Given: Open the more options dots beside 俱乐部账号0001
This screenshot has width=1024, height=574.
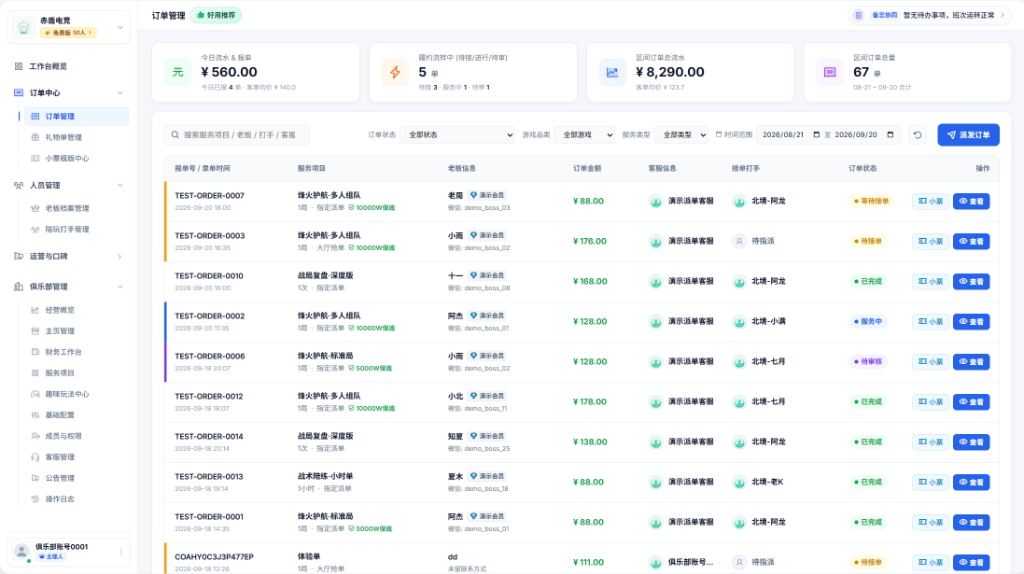Looking at the screenshot, I should [x=121, y=552].
